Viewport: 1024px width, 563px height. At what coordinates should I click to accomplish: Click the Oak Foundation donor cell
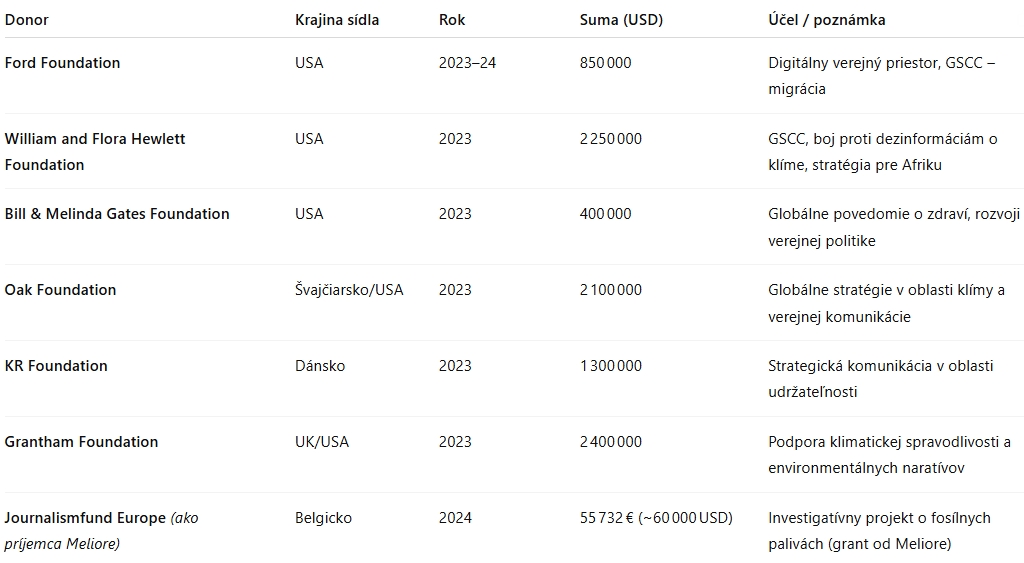61,290
